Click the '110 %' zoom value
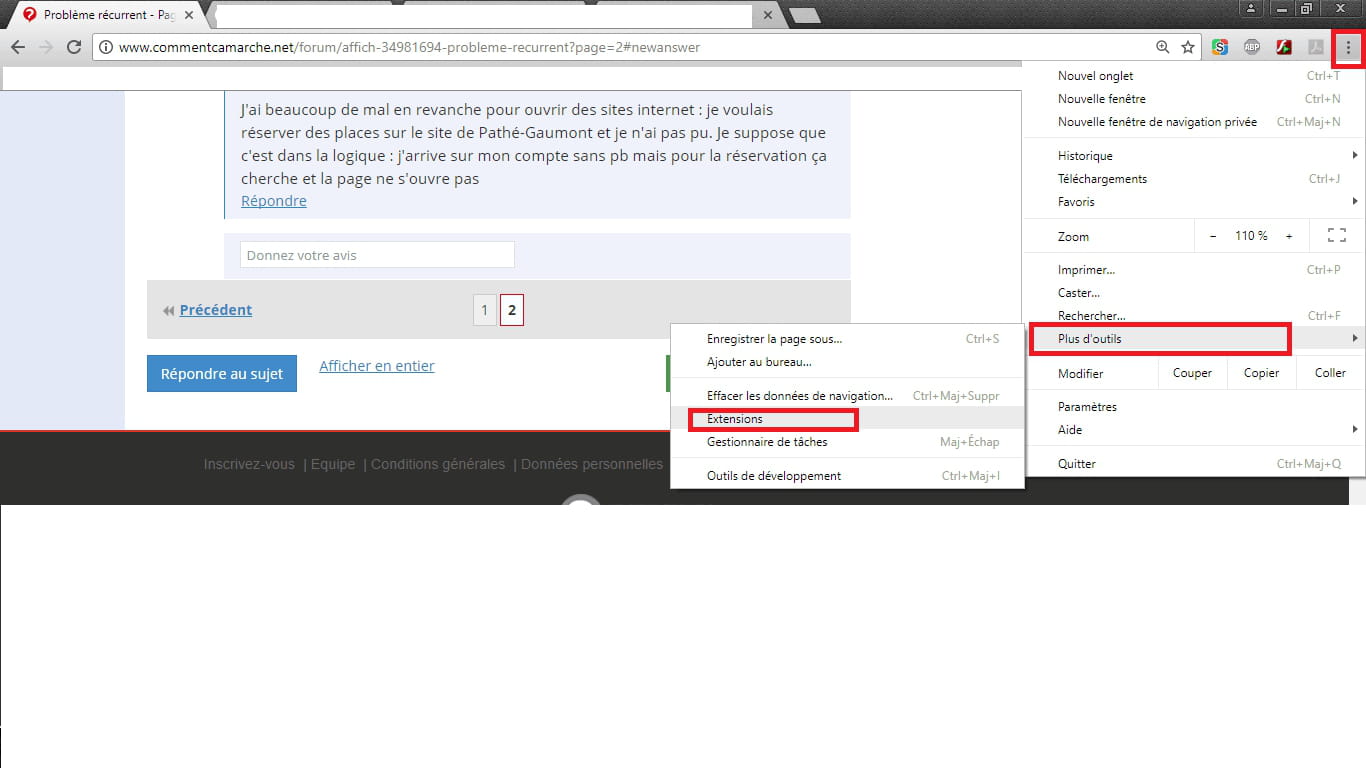 (x=1251, y=236)
